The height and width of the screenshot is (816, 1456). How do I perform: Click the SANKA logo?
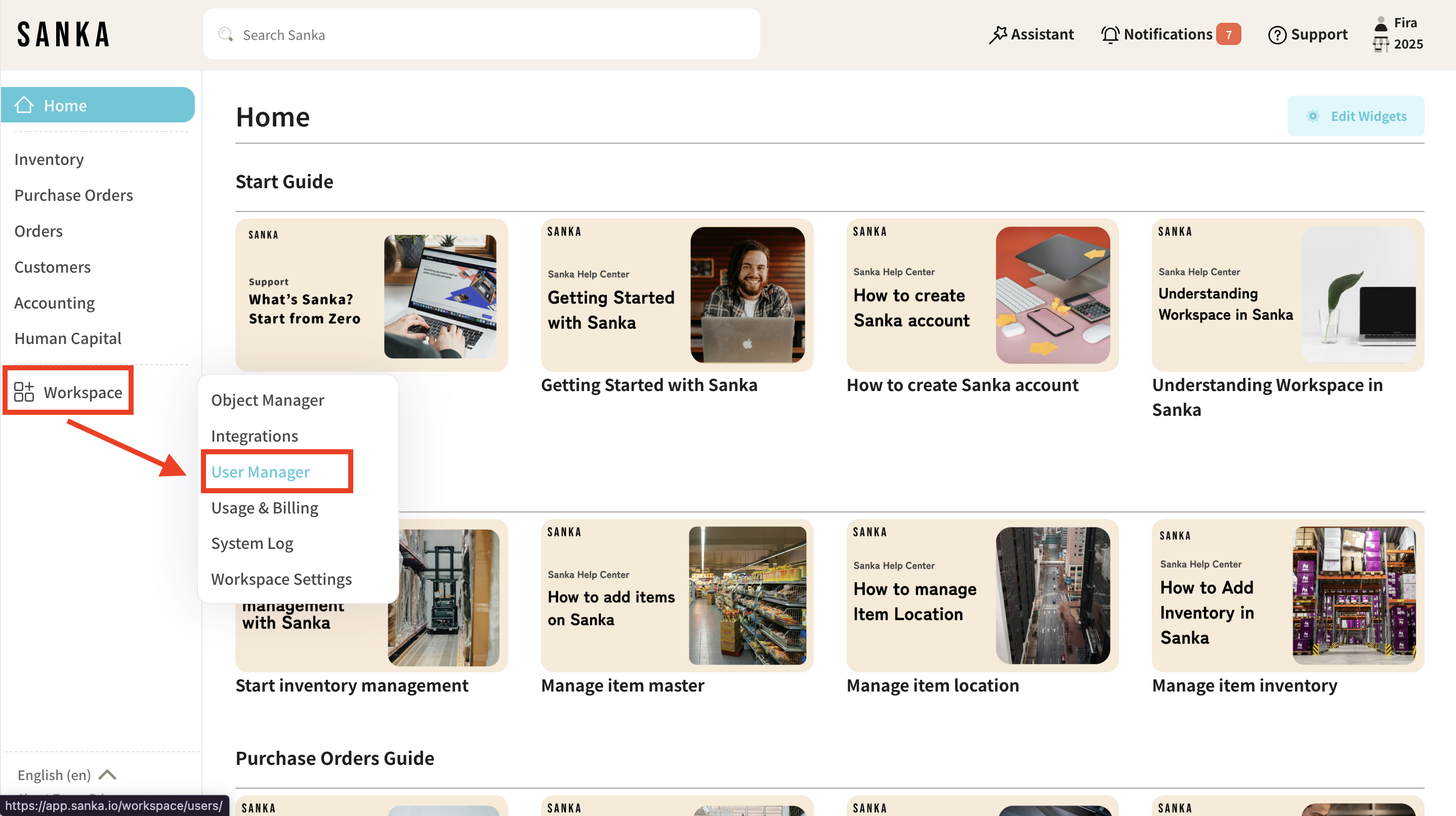[x=63, y=34]
